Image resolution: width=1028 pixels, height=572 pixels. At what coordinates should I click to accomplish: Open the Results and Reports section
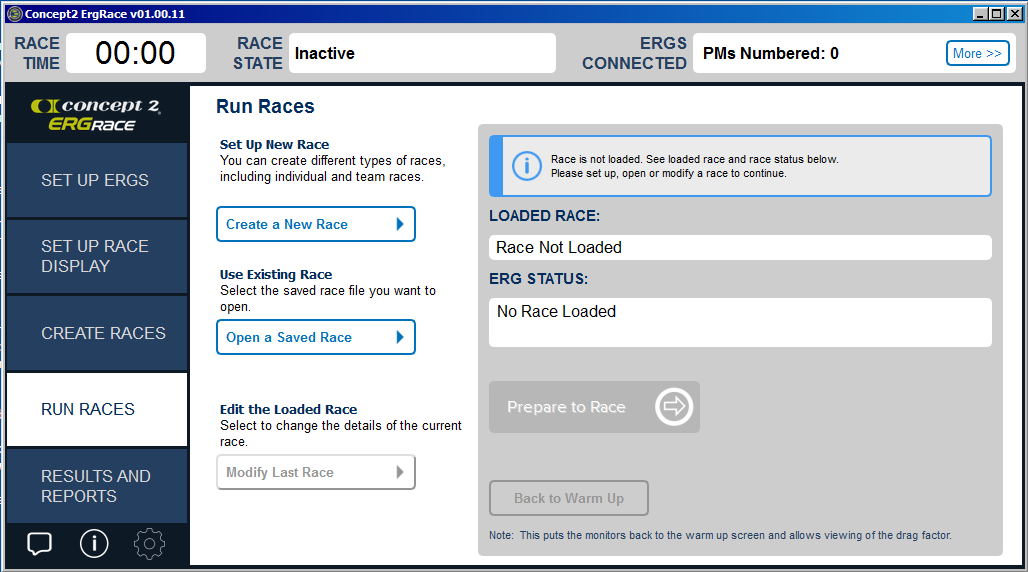[x=96, y=486]
